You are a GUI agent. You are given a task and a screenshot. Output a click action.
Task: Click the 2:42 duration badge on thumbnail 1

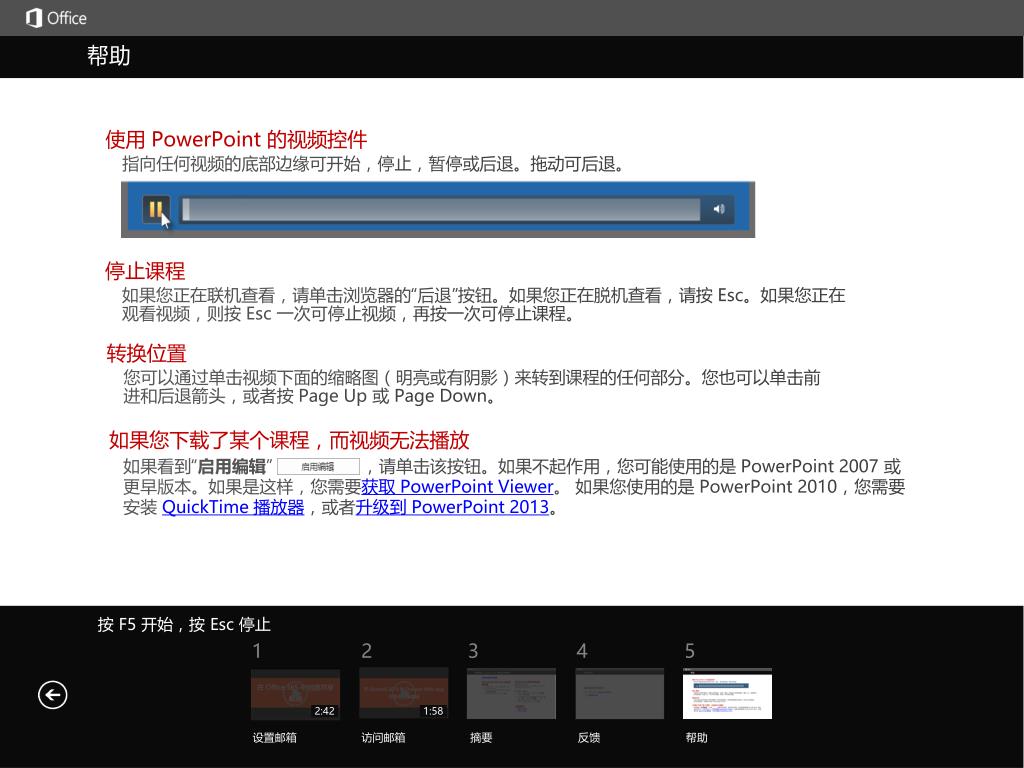coord(325,711)
